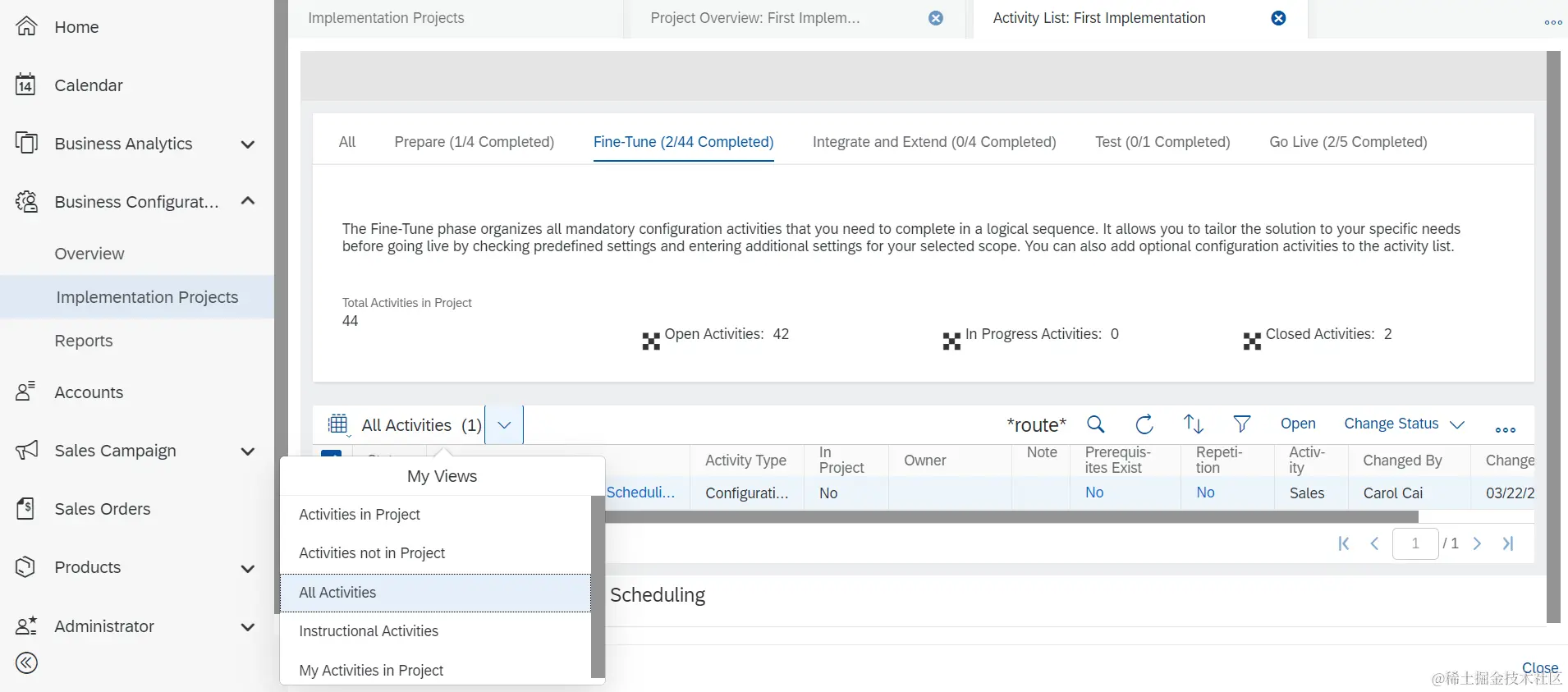Open sort options with arrows icon
1568x692 pixels.
1194,424
